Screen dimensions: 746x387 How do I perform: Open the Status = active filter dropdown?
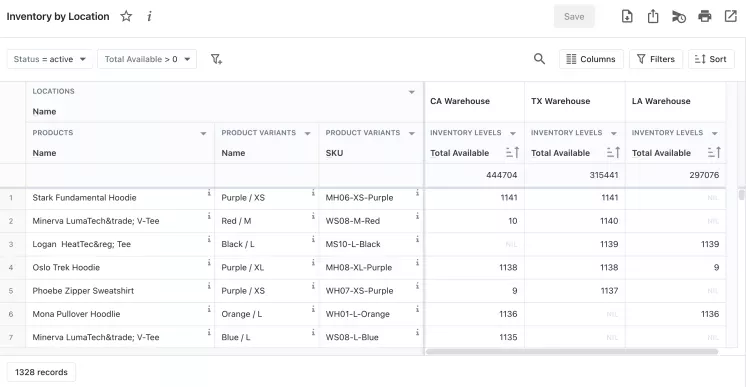[x=49, y=59]
